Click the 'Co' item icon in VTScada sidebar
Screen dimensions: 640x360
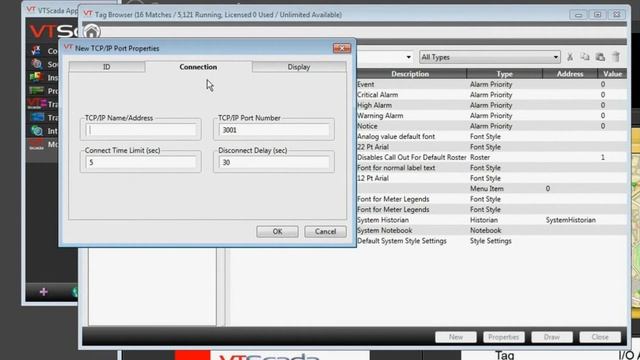coord(36,51)
